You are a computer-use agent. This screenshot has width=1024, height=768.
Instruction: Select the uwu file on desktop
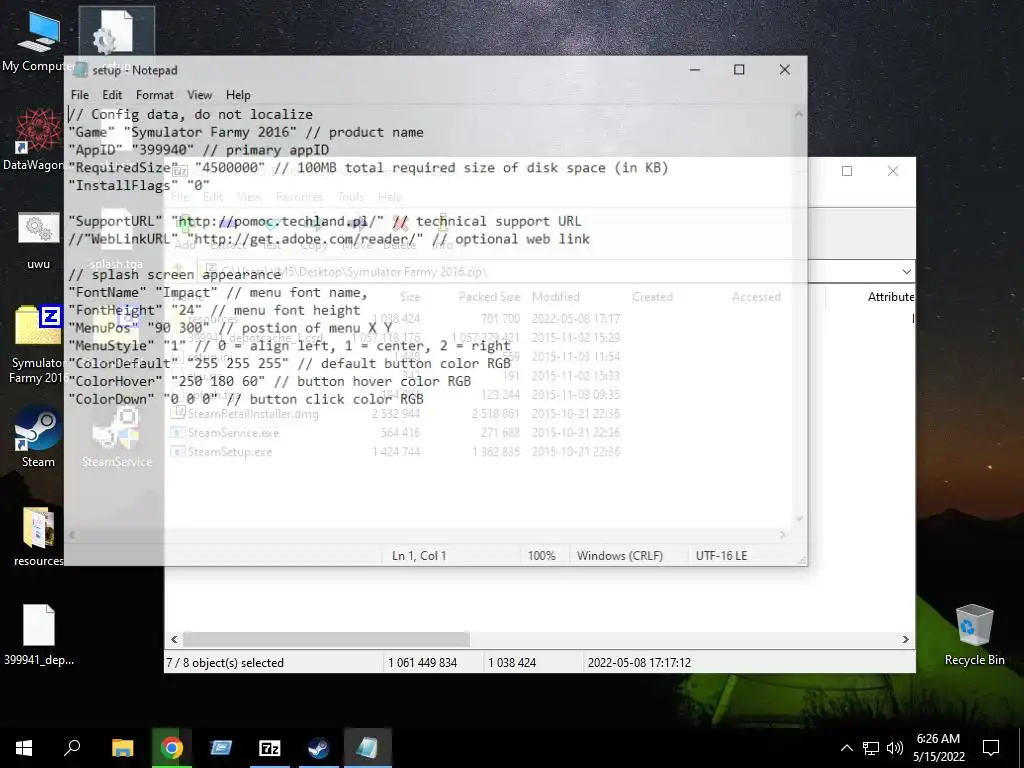(x=38, y=241)
